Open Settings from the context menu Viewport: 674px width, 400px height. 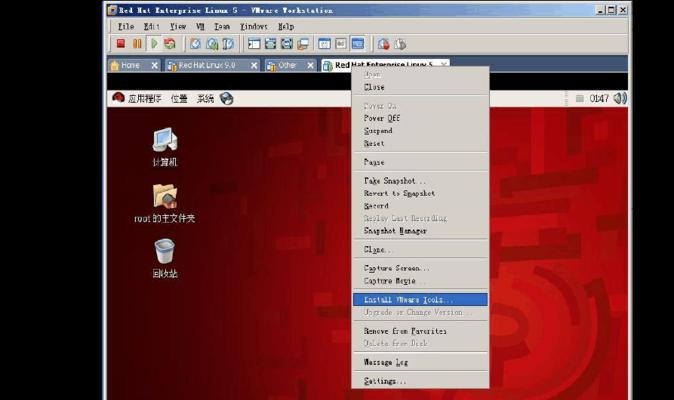click(x=420, y=381)
